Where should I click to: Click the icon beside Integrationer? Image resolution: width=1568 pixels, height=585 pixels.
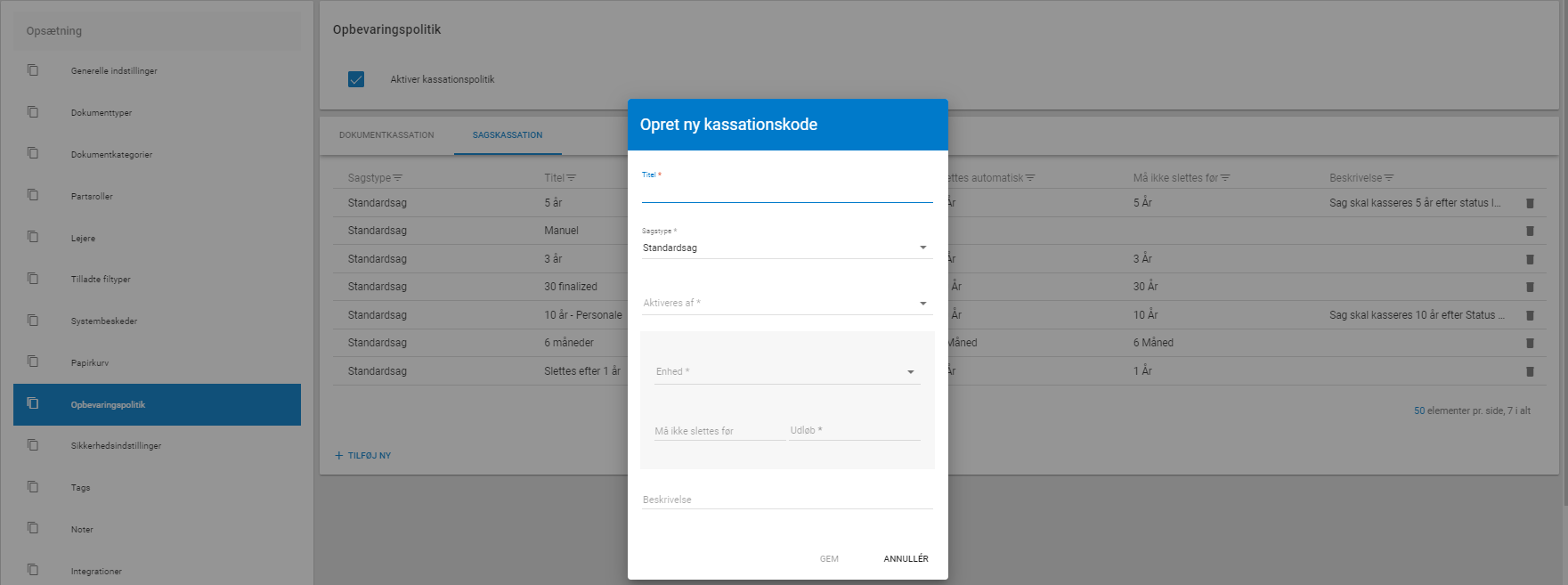pos(33,570)
